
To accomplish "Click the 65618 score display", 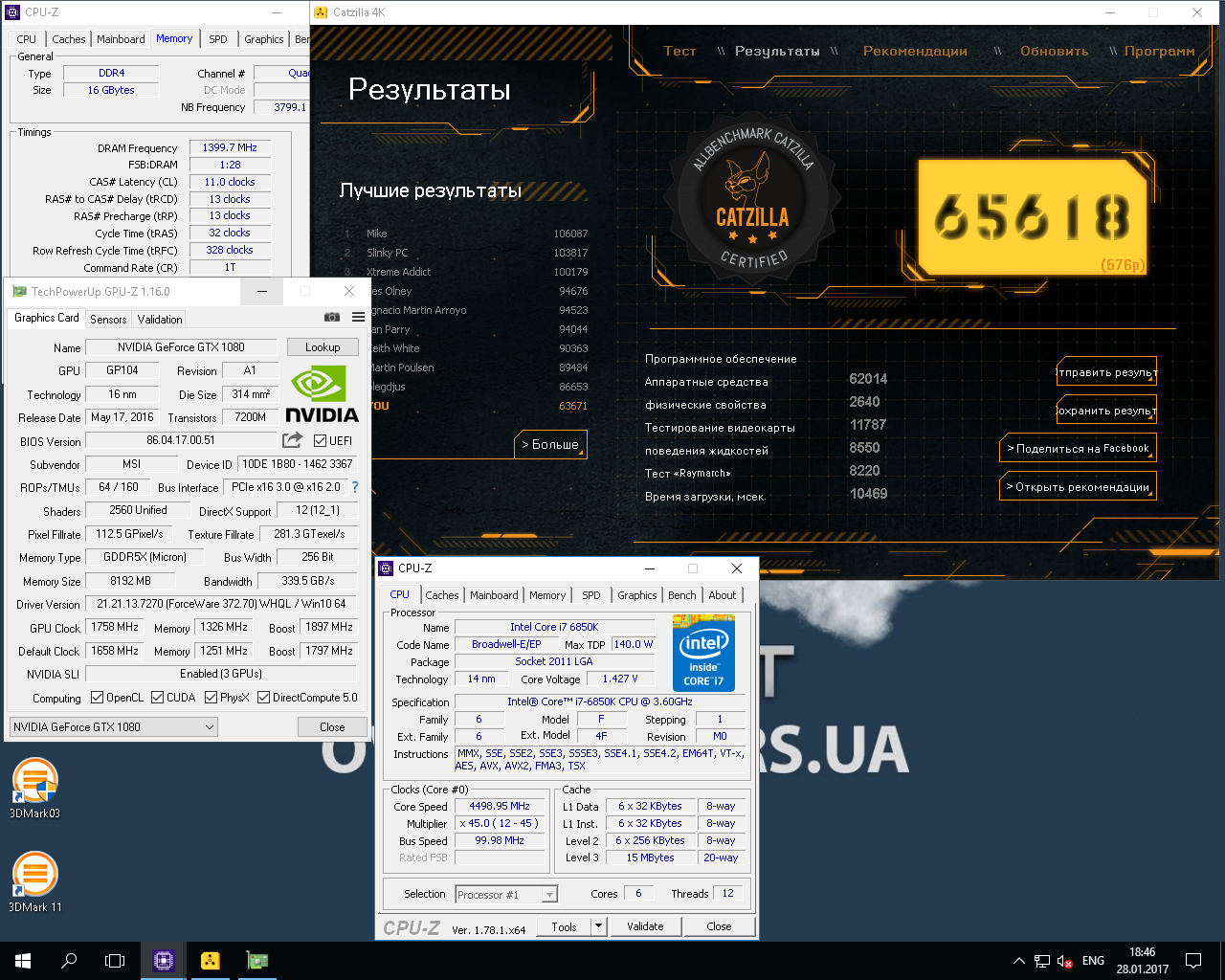I will click(x=1032, y=216).
